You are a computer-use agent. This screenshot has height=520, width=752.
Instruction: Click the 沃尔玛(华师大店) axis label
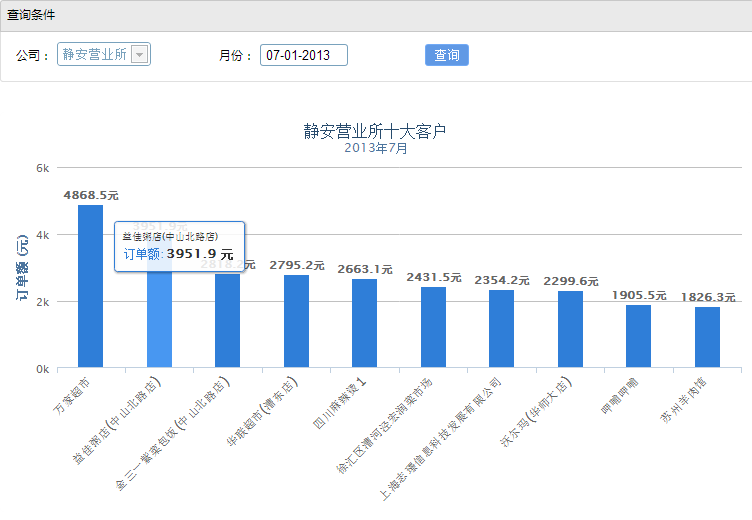(x=536, y=412)
